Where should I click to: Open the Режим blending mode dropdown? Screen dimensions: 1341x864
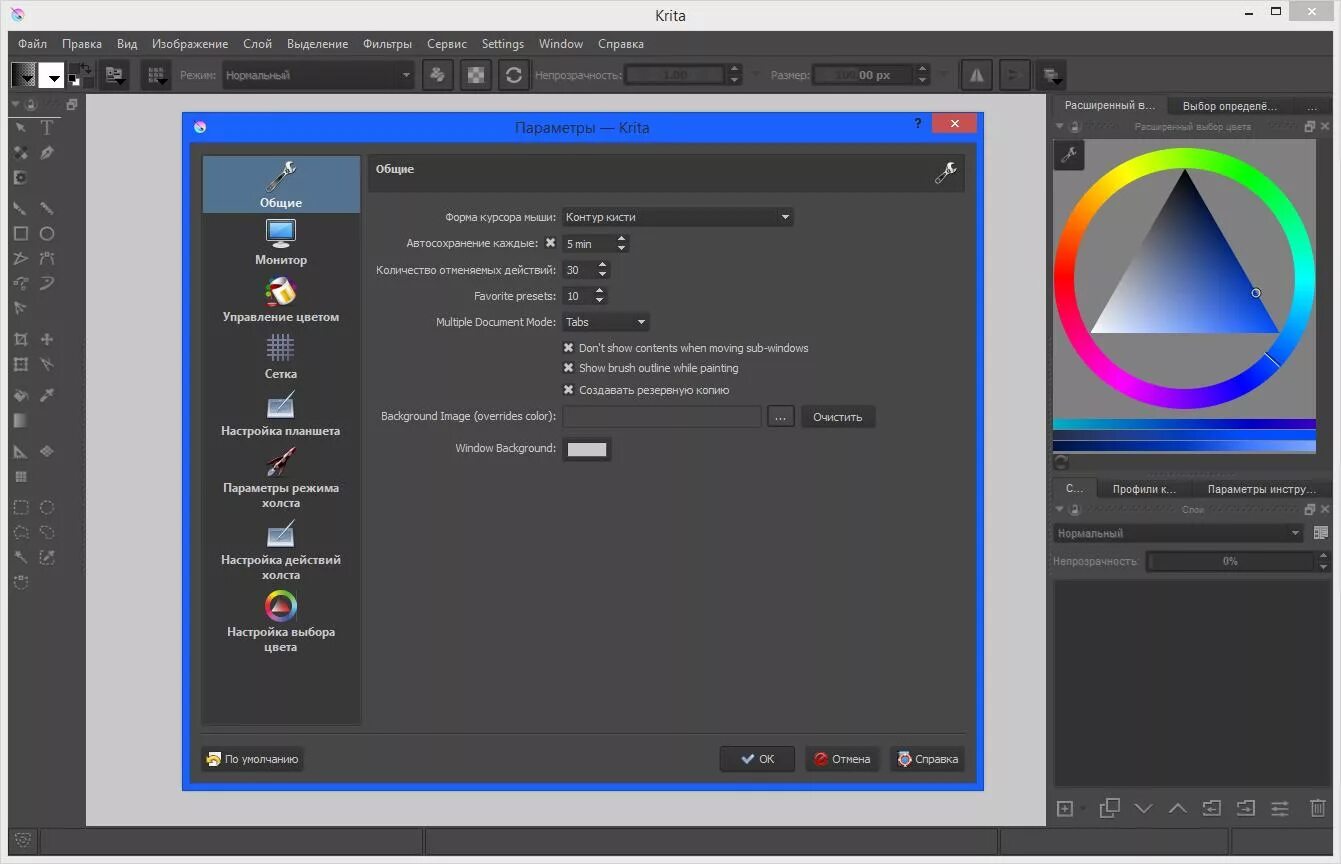coord(318,75)
